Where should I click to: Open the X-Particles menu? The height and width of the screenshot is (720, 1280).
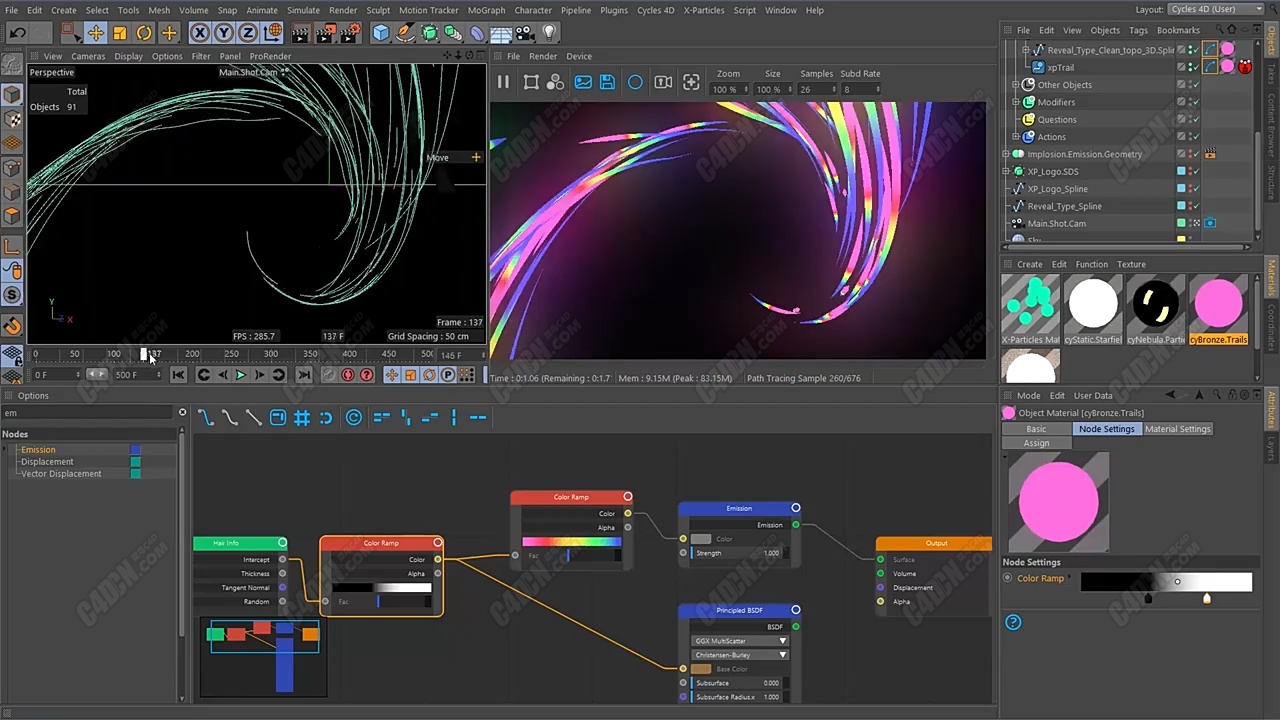tap(705, 10)
